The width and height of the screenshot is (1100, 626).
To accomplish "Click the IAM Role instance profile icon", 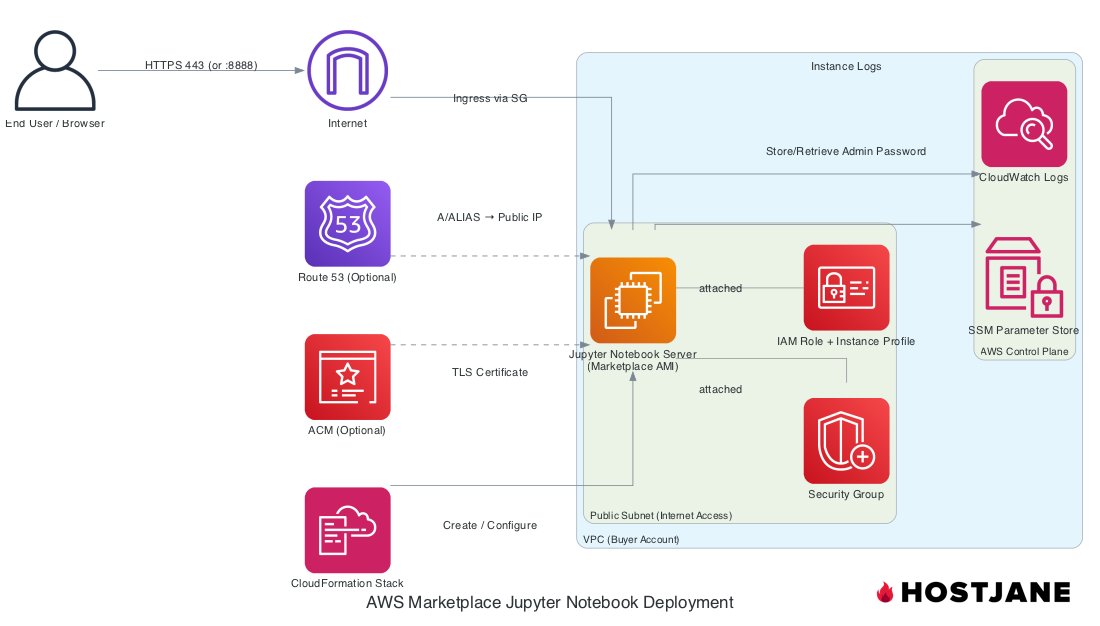I will coord(846,288).
